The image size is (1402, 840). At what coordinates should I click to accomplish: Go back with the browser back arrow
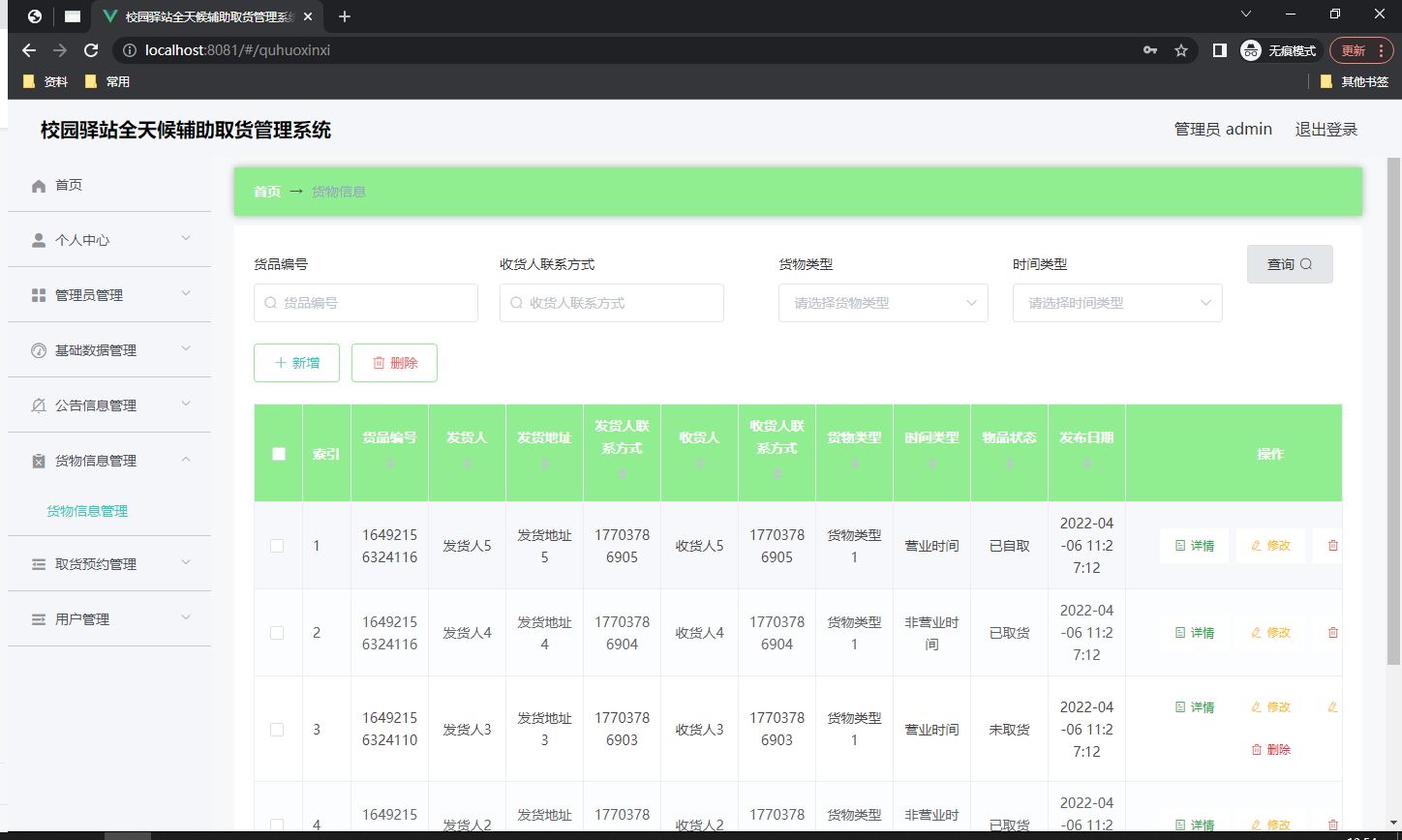pyautogui.click(x=29, y=50)
